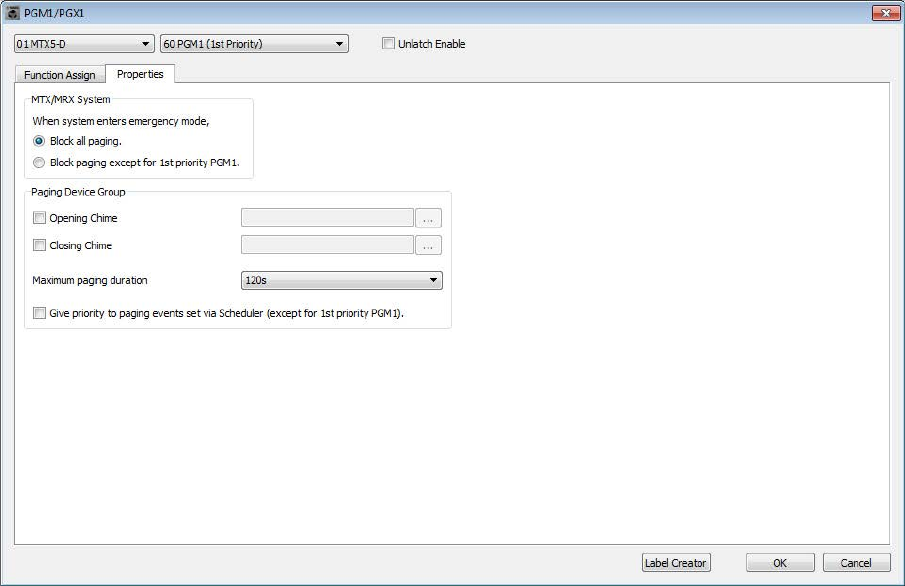
Task: Select Block paging except 1st priority PGM1
Action: (39, 162)
